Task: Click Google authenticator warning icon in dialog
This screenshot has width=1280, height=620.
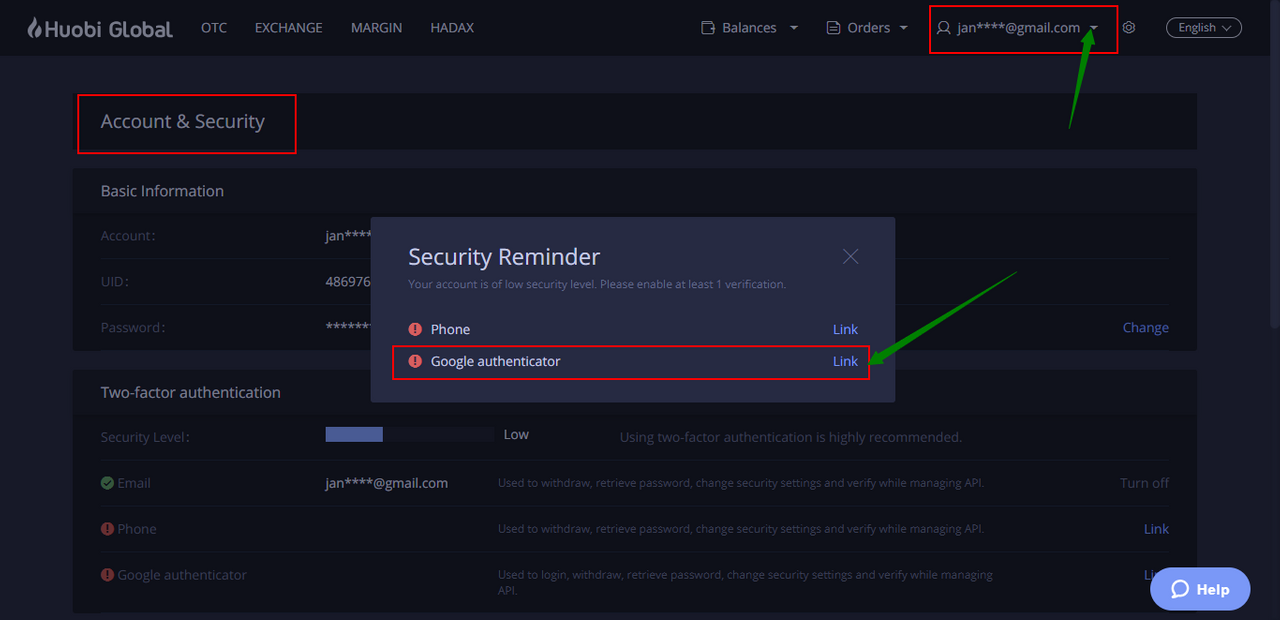Action: pos(416,361)
